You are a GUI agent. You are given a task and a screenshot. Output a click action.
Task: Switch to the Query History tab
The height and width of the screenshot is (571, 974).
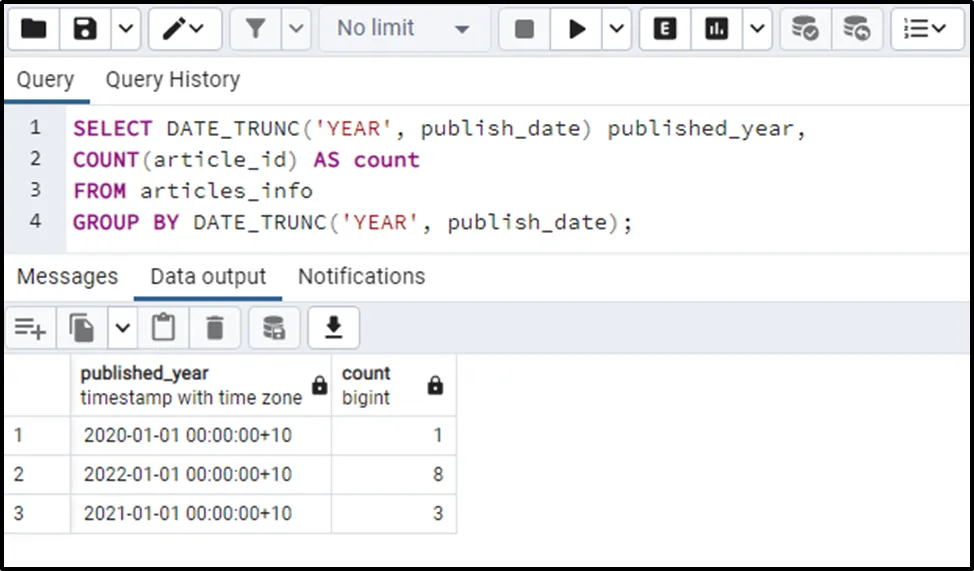[x=172, y=80]
